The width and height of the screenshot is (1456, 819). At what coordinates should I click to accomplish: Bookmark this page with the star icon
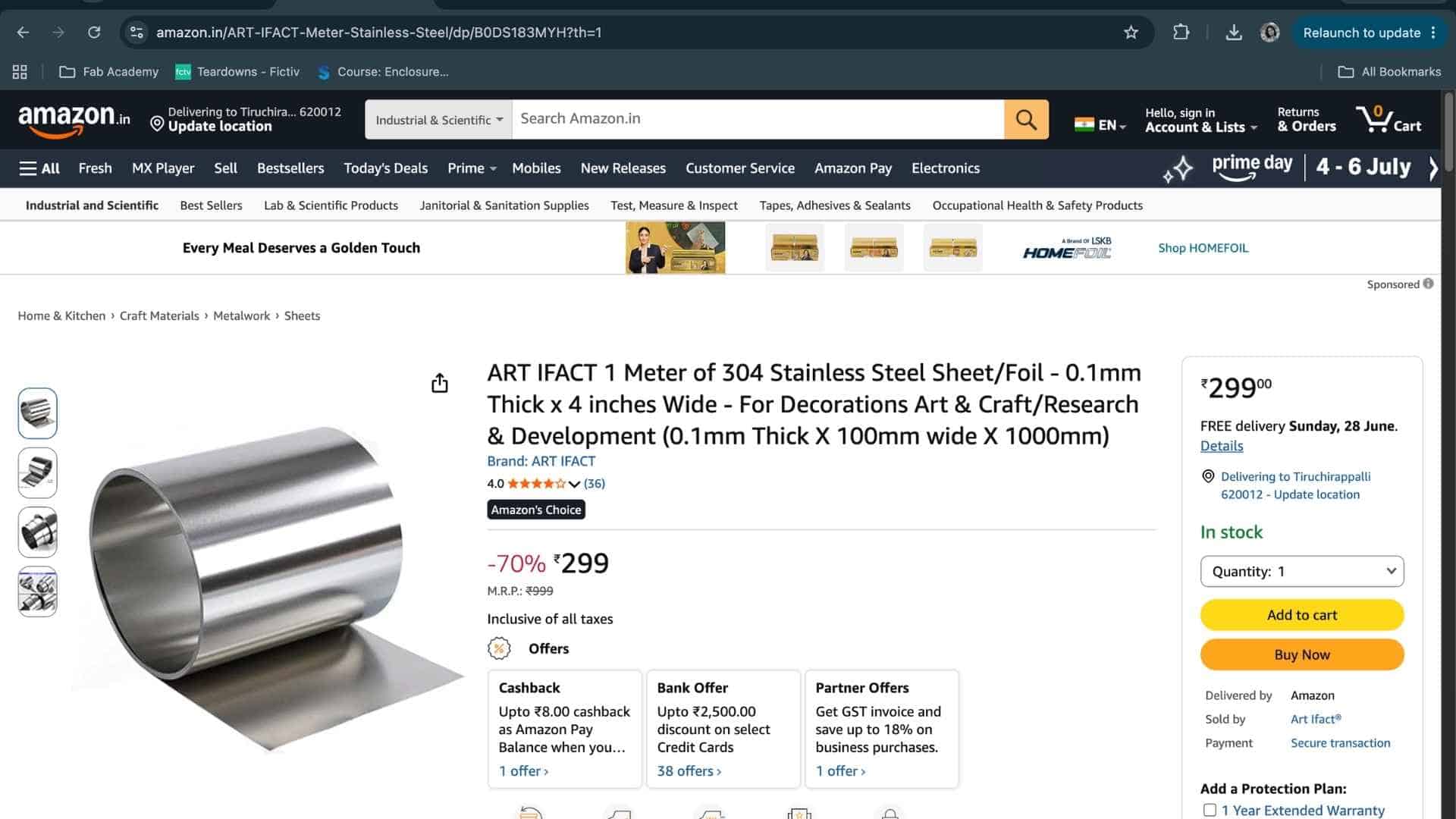(1131, 33)
